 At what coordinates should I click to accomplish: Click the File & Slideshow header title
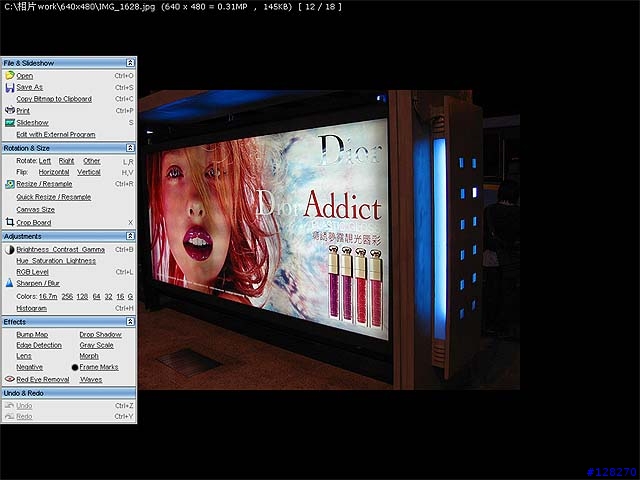(x=29, y=63)
